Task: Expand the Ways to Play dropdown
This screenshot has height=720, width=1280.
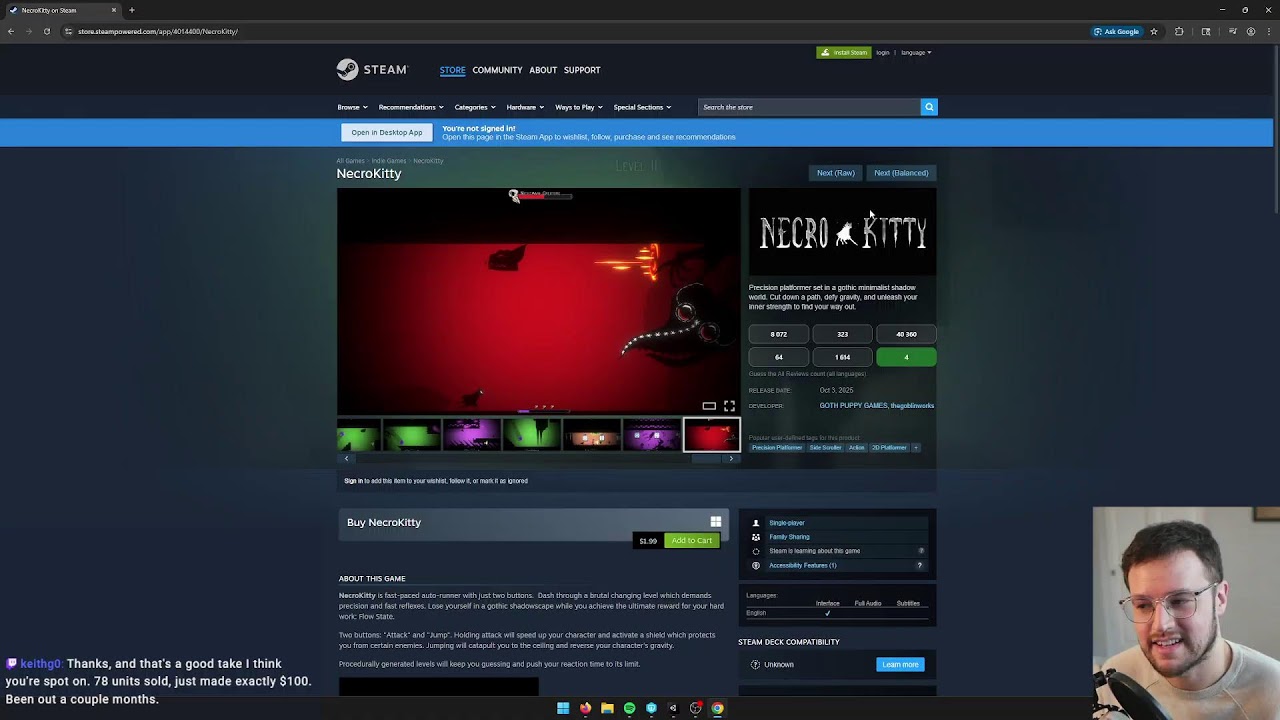Action: click(579, 107)
